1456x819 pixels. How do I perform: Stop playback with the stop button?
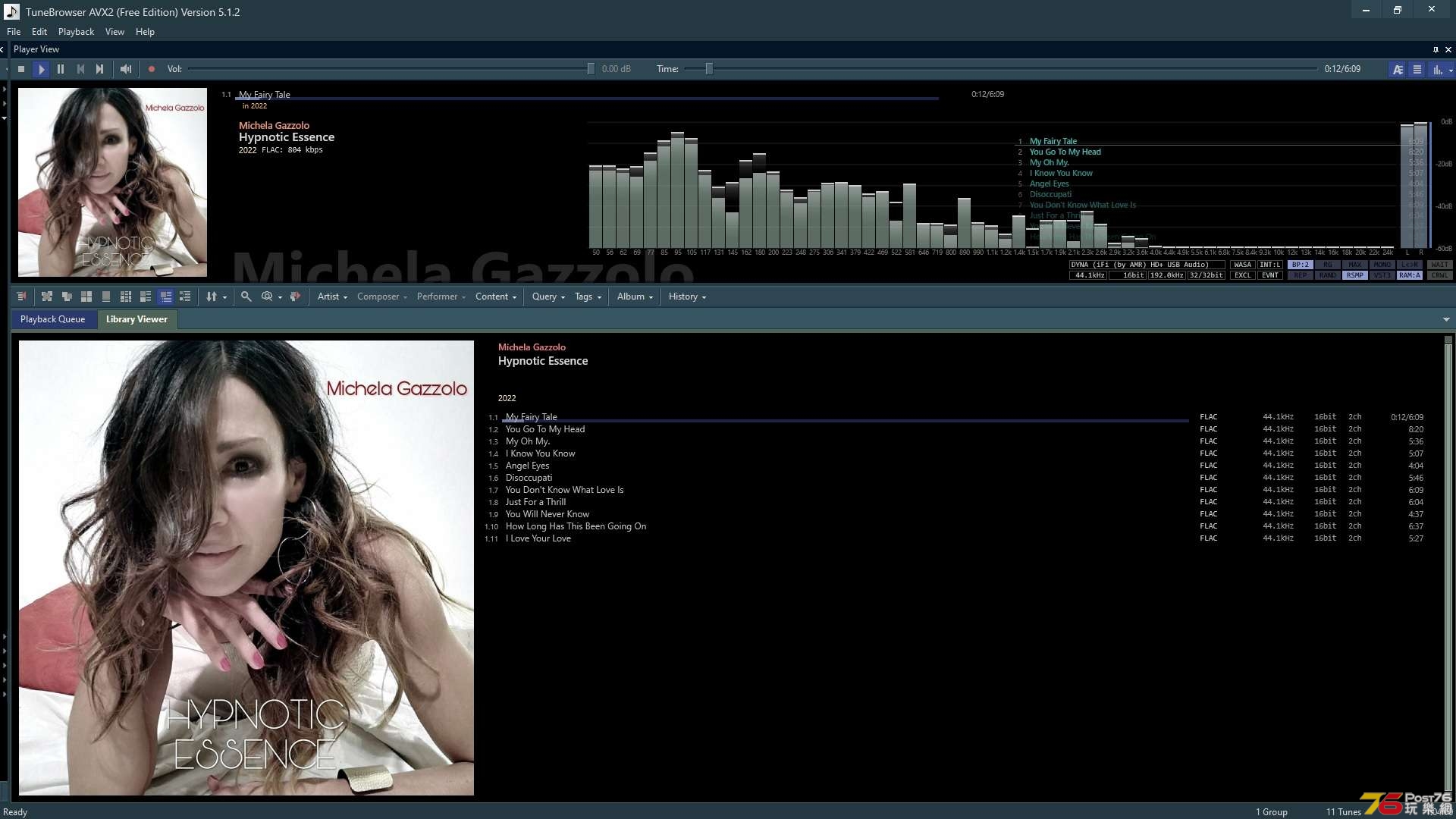[x=21, y=69]
